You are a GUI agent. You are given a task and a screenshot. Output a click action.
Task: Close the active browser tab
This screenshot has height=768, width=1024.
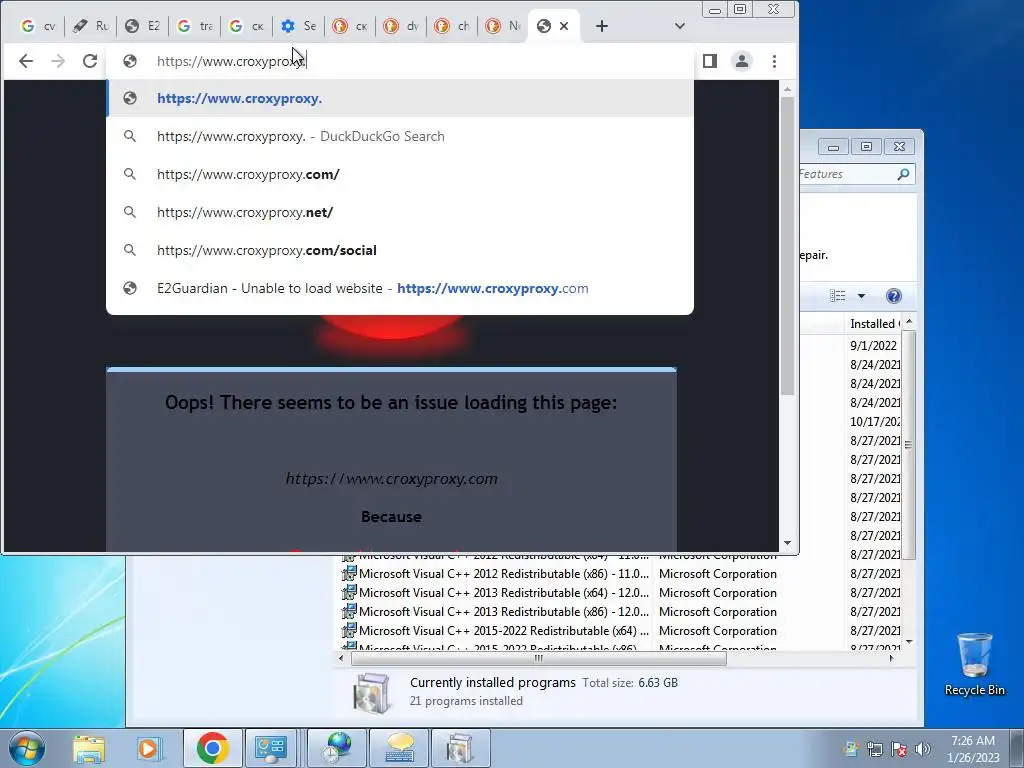pos(564,26)
